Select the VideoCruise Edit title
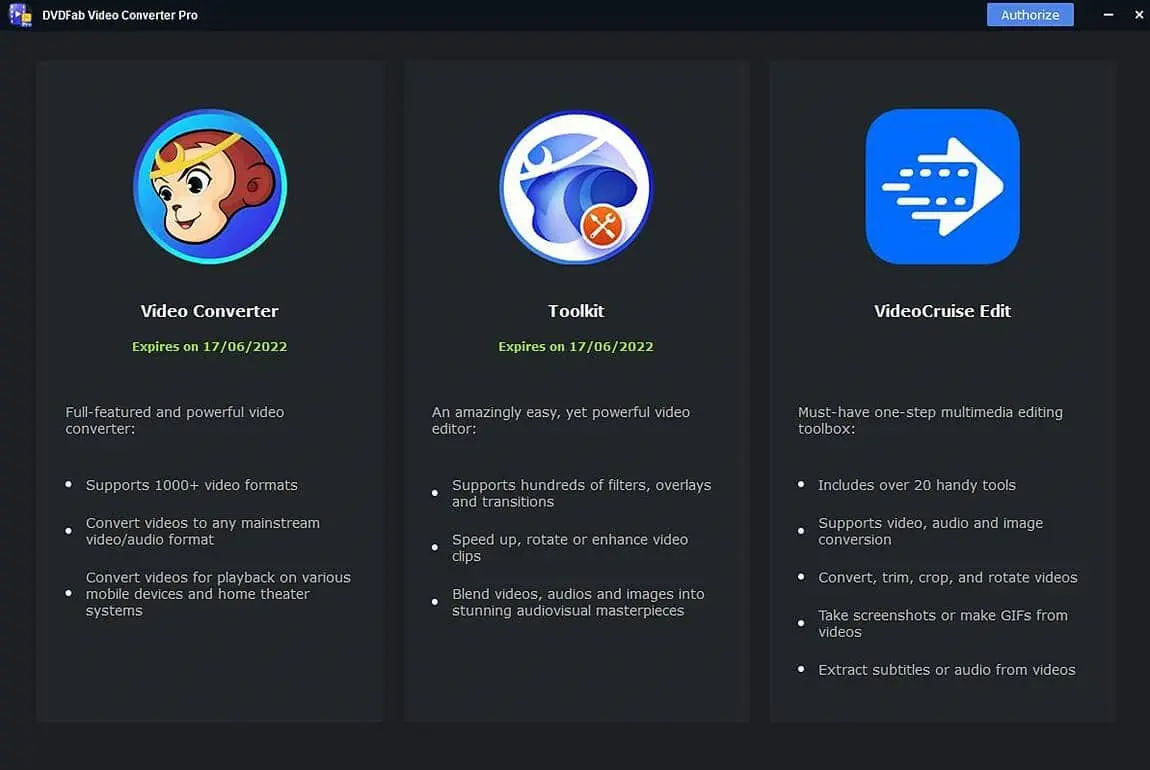Screen dimensions: 1150x770 (x=942, y=311)
